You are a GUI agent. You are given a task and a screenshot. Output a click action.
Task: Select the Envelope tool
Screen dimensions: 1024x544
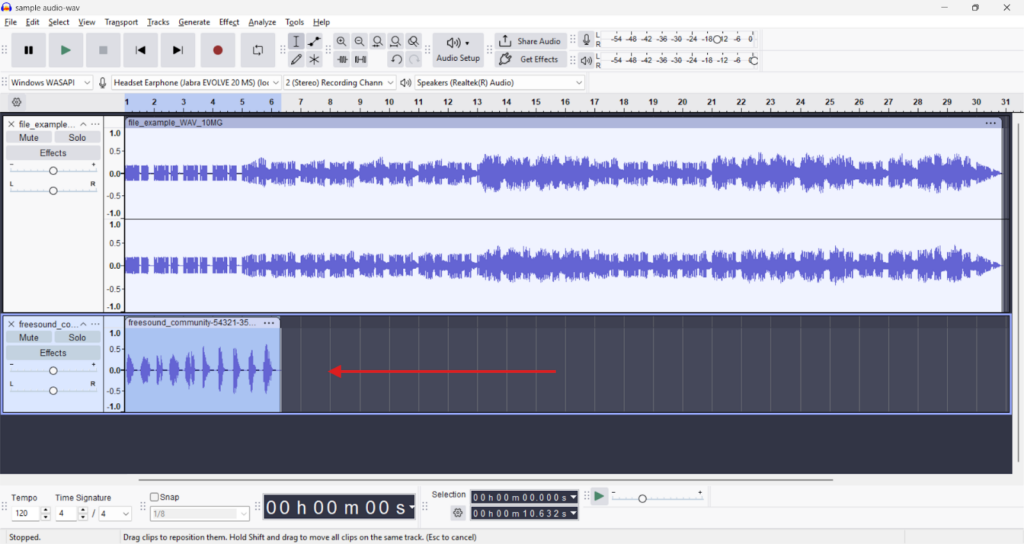point(314,42)
